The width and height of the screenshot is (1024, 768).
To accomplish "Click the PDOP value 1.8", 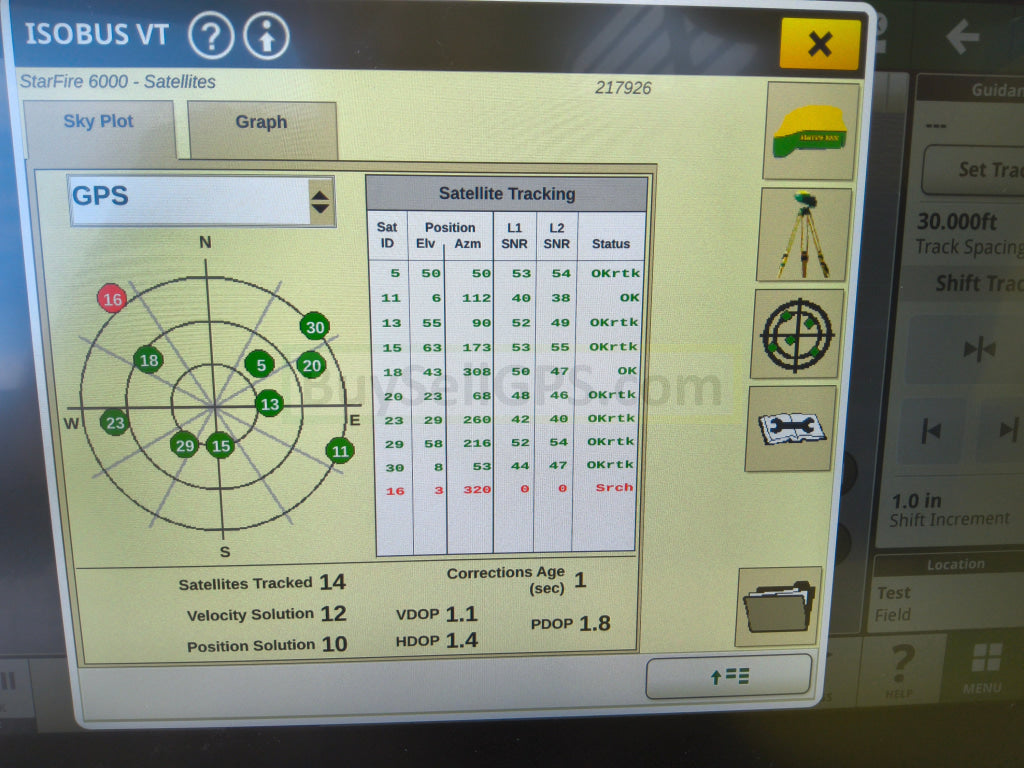I will pyautogui.click(x=594, y=623).
